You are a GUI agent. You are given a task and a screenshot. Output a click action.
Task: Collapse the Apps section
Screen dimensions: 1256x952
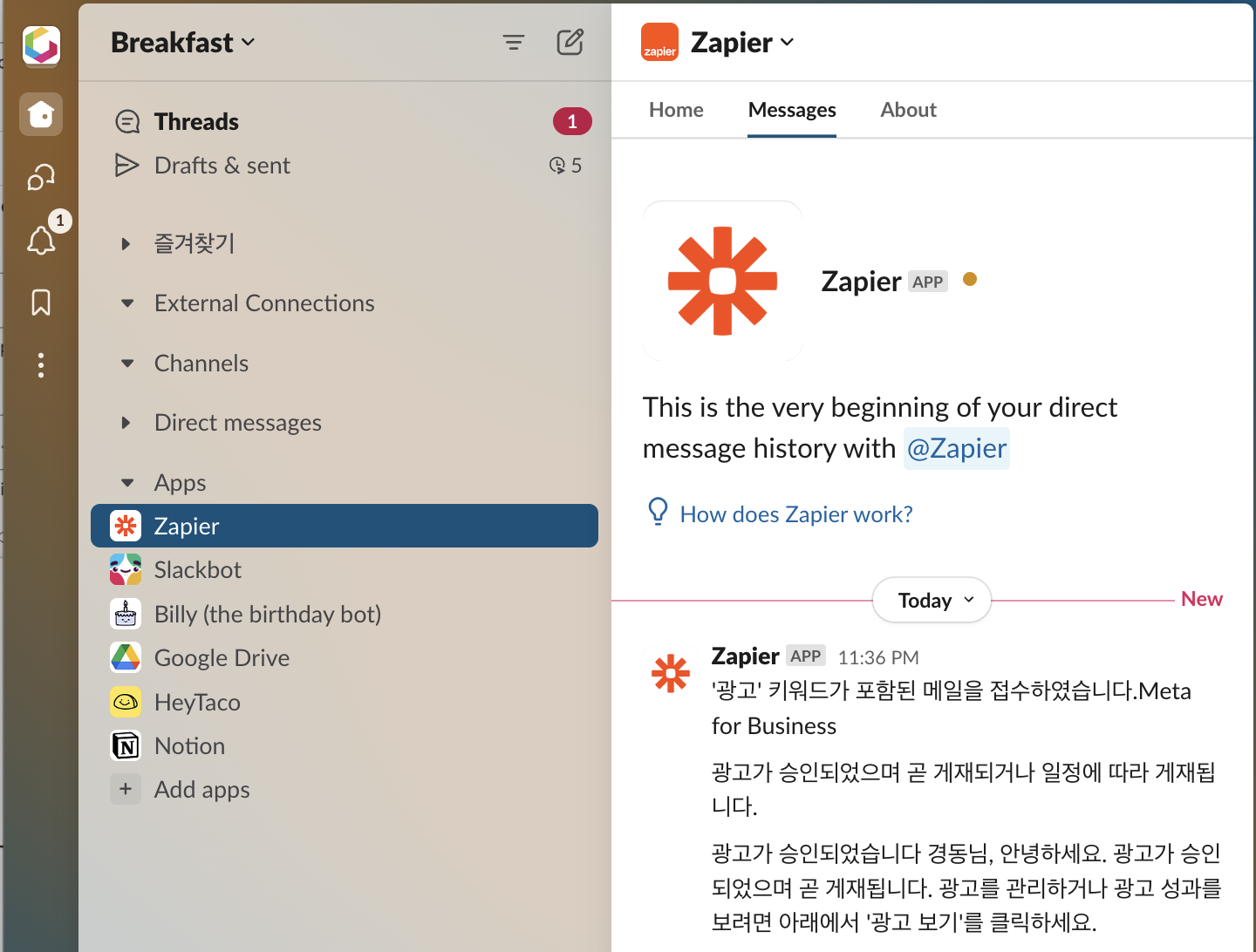click(127, 483)
